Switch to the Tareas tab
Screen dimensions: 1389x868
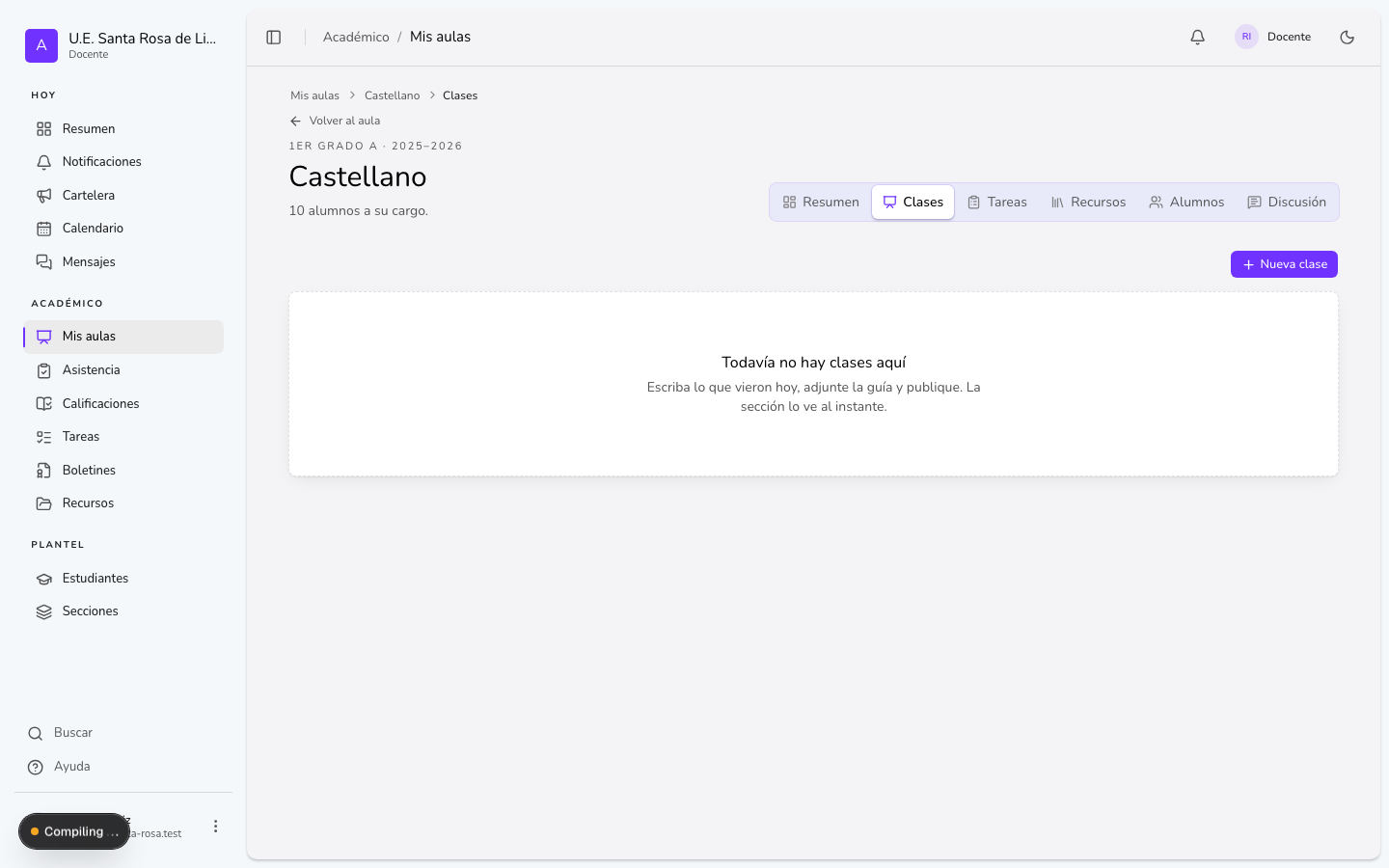coord(997,203)
